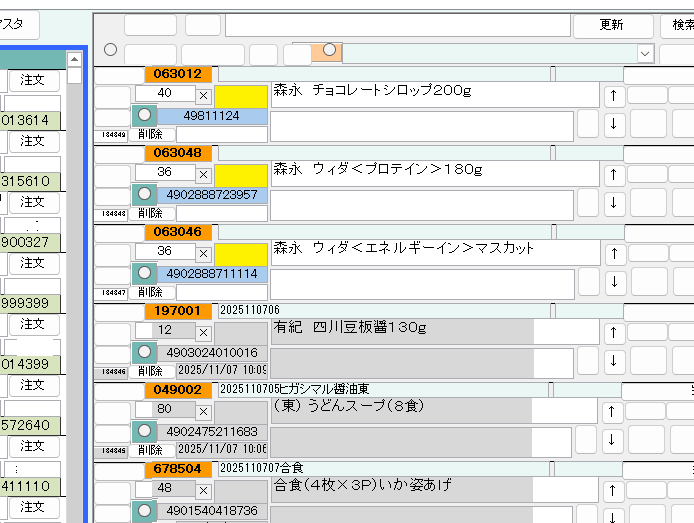Click the quantity field showing 80
694x523 pixels.
point(165,409)
